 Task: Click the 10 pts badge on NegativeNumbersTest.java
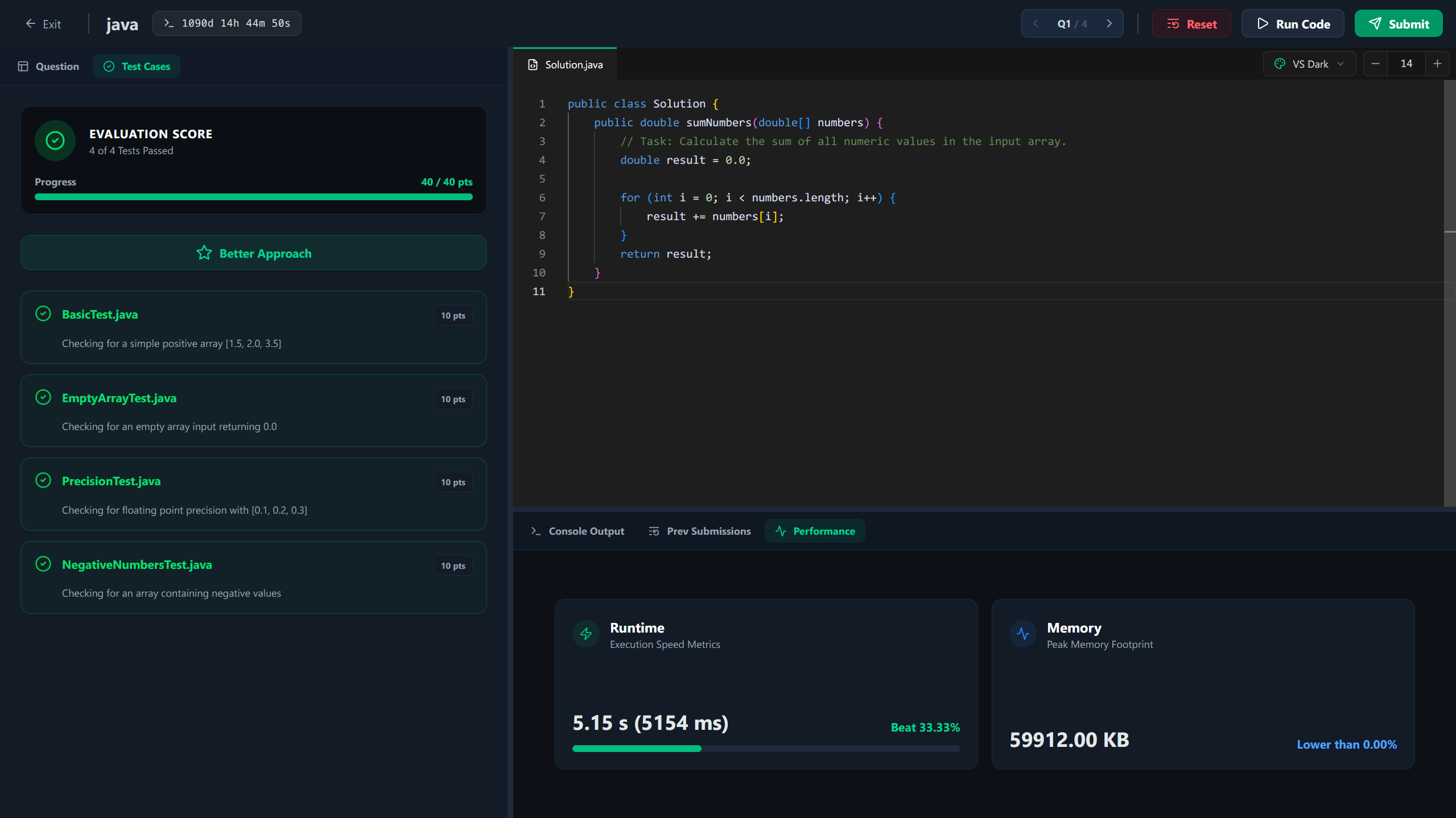pyautogui.click(x=453, y=566)
